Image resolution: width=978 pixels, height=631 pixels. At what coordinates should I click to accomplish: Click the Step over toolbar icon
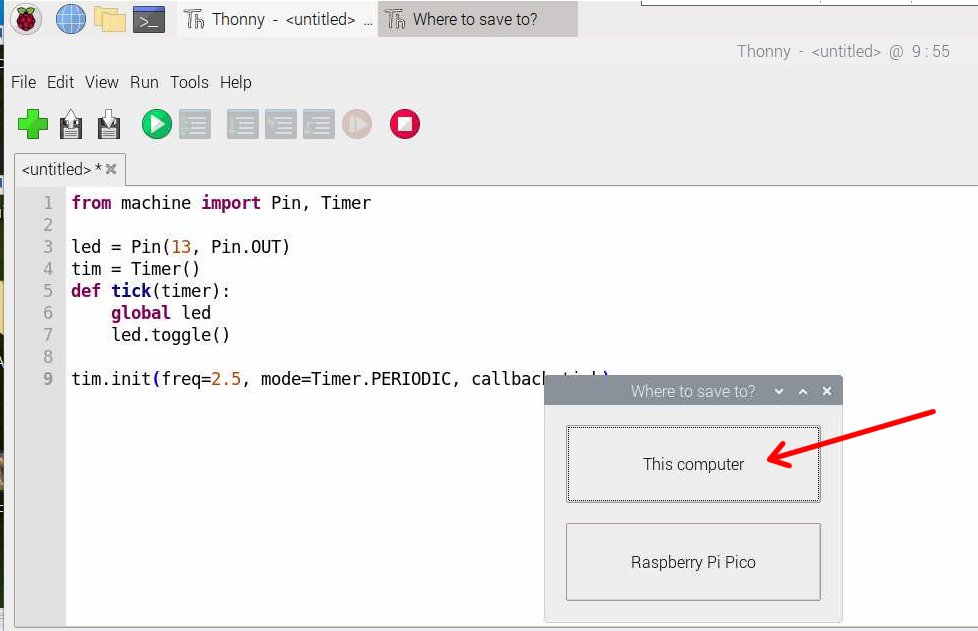243,124
